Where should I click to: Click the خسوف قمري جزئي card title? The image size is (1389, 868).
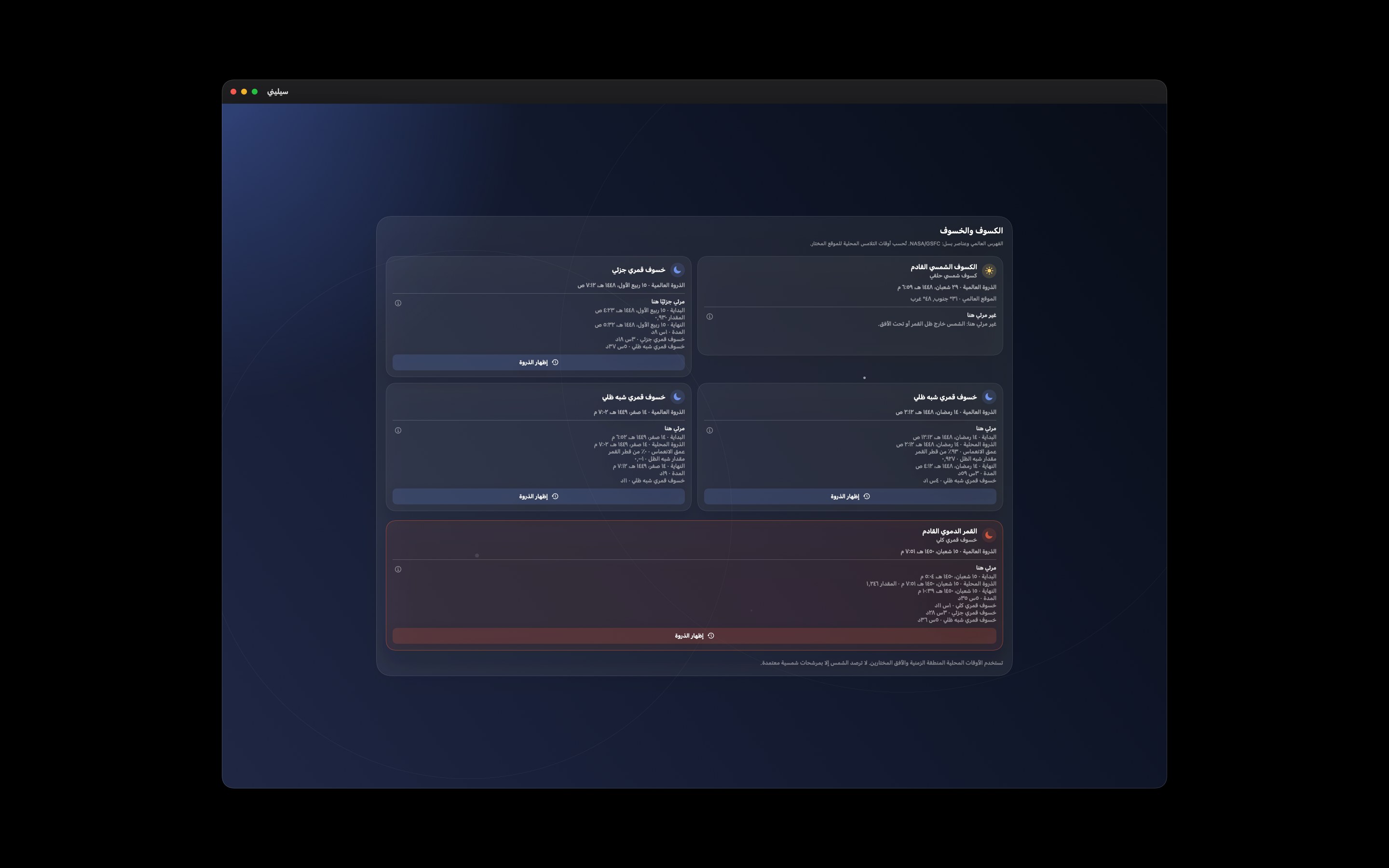click(x=638, y=270)
